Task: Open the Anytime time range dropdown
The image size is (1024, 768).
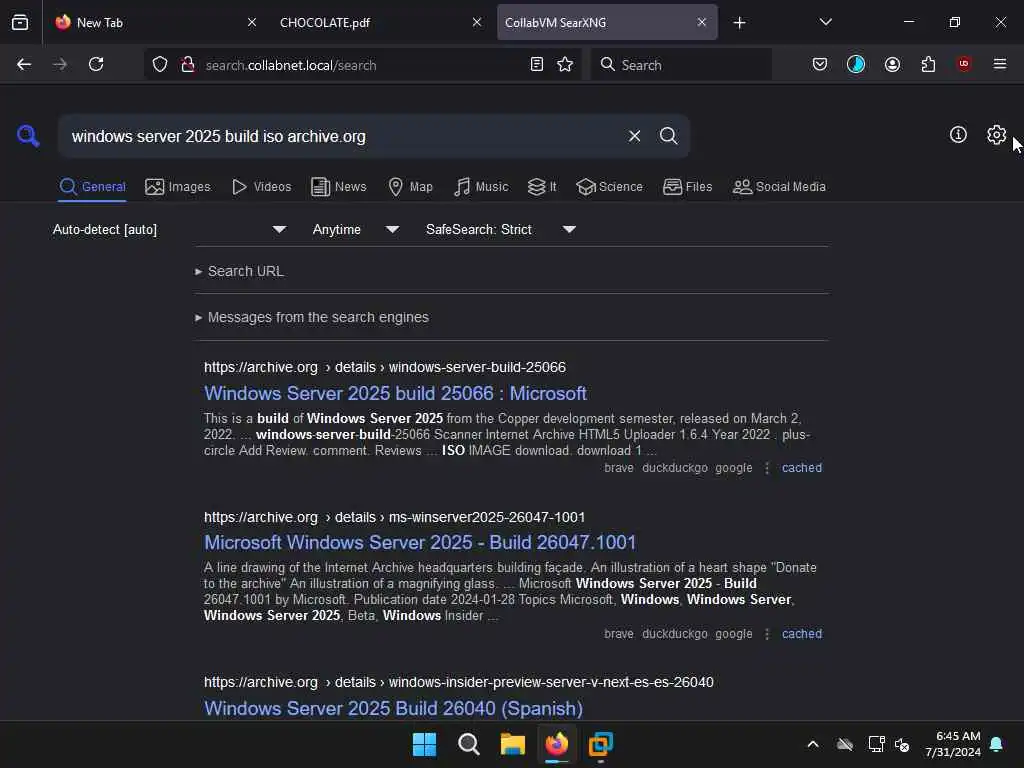Action: (x=355, y=229)
